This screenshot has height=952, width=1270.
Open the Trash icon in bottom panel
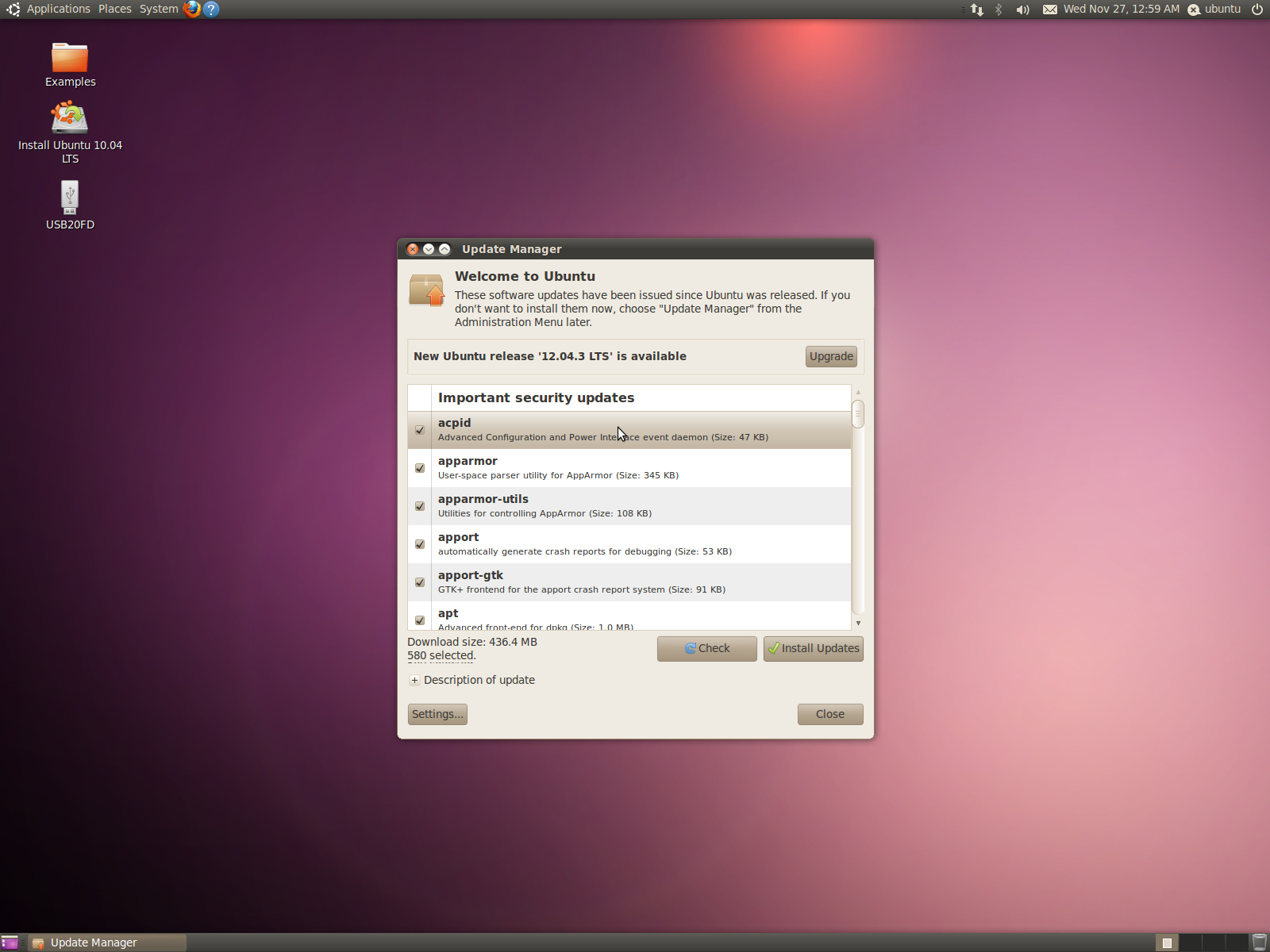[x=1260, y=942]
